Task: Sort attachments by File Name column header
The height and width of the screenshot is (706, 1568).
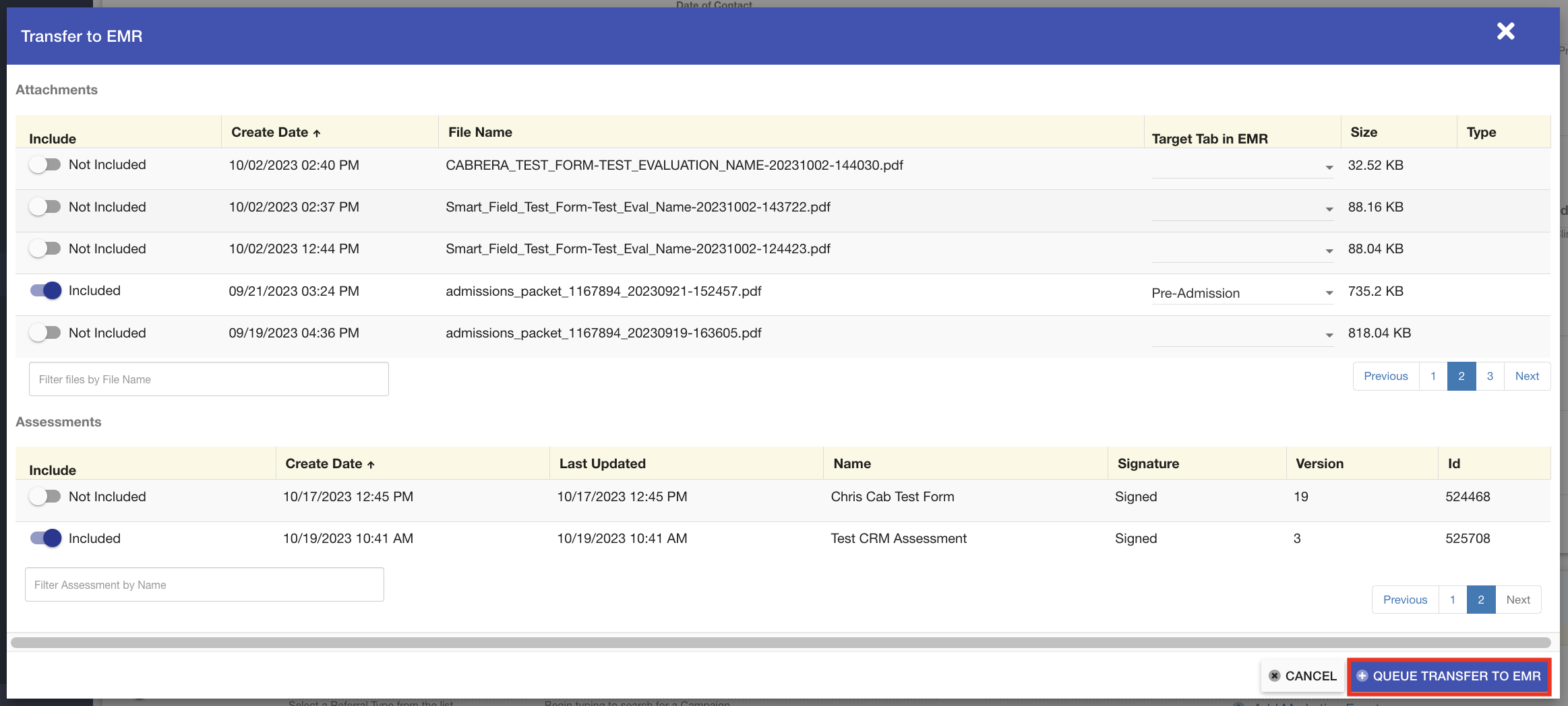Action: 480,133
